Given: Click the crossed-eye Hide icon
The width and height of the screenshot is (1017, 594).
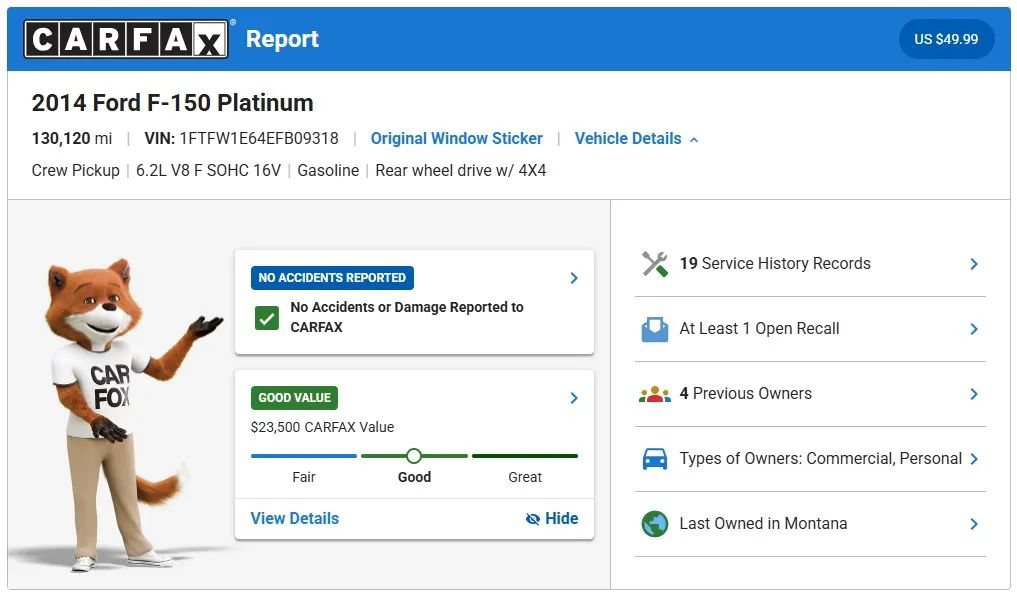Looking at the screenshot, I should [x=532, y=519].
